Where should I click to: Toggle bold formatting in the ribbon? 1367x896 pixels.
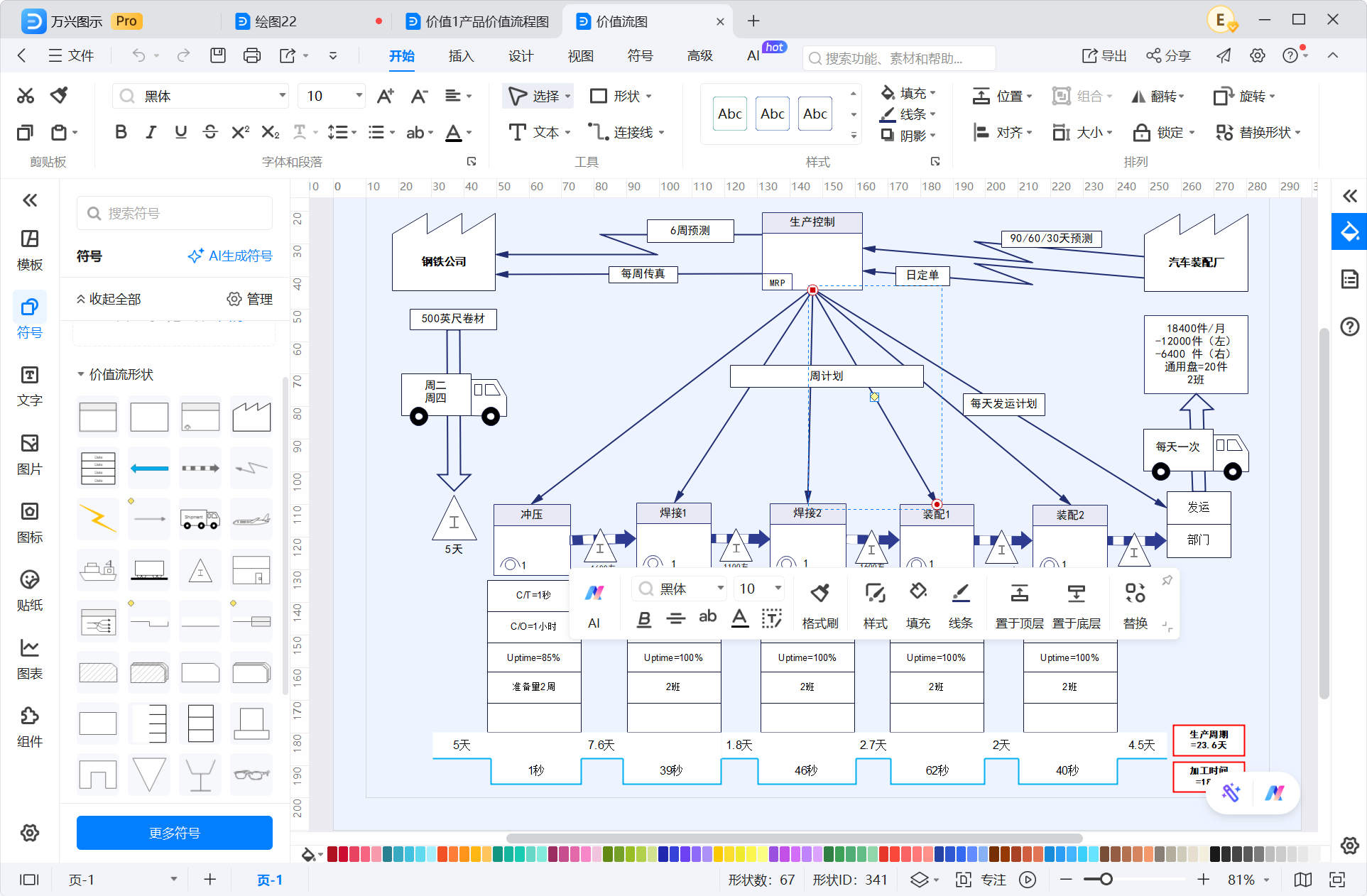tap(121, 132)
